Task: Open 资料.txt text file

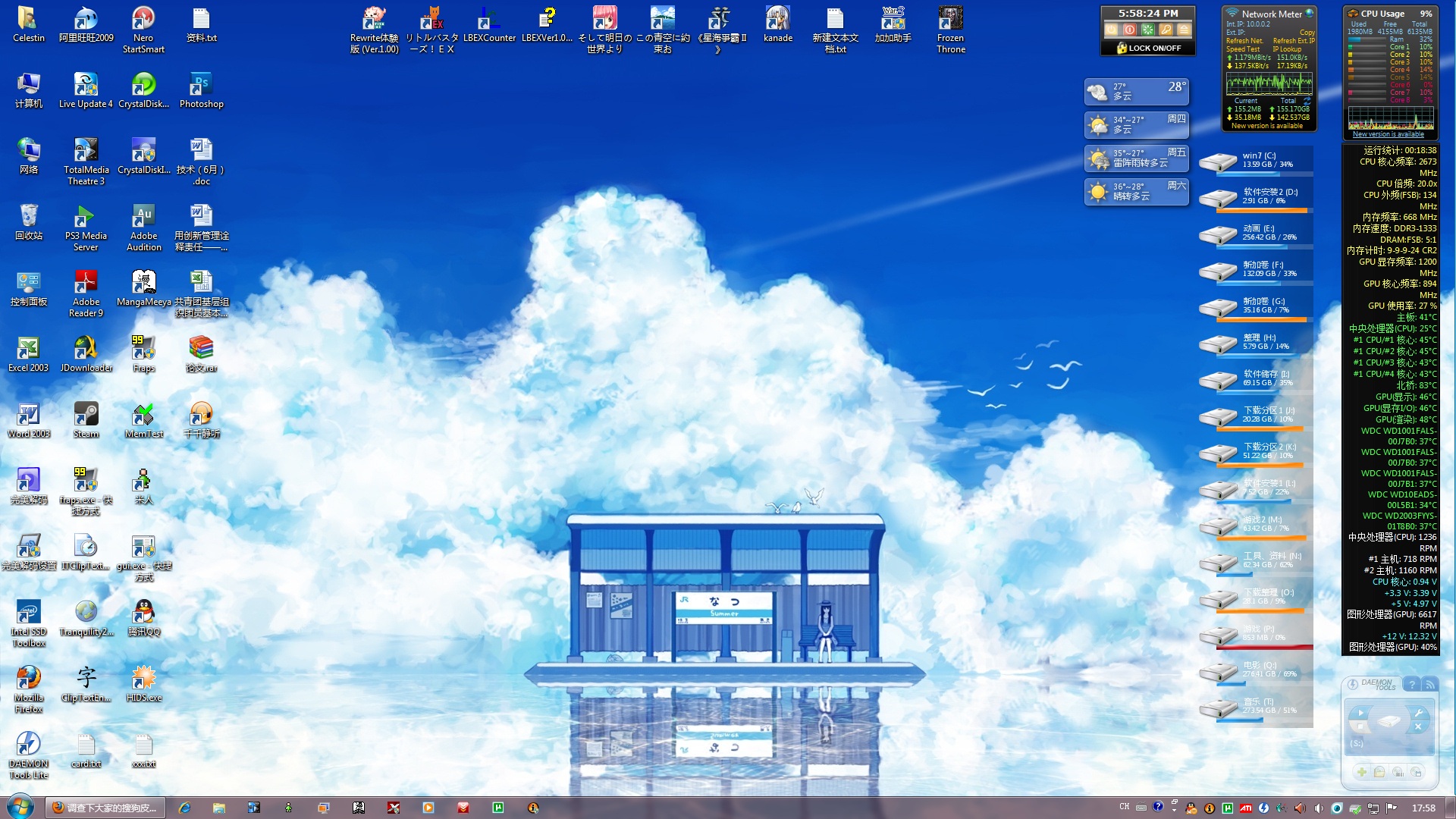Action: 201,25
